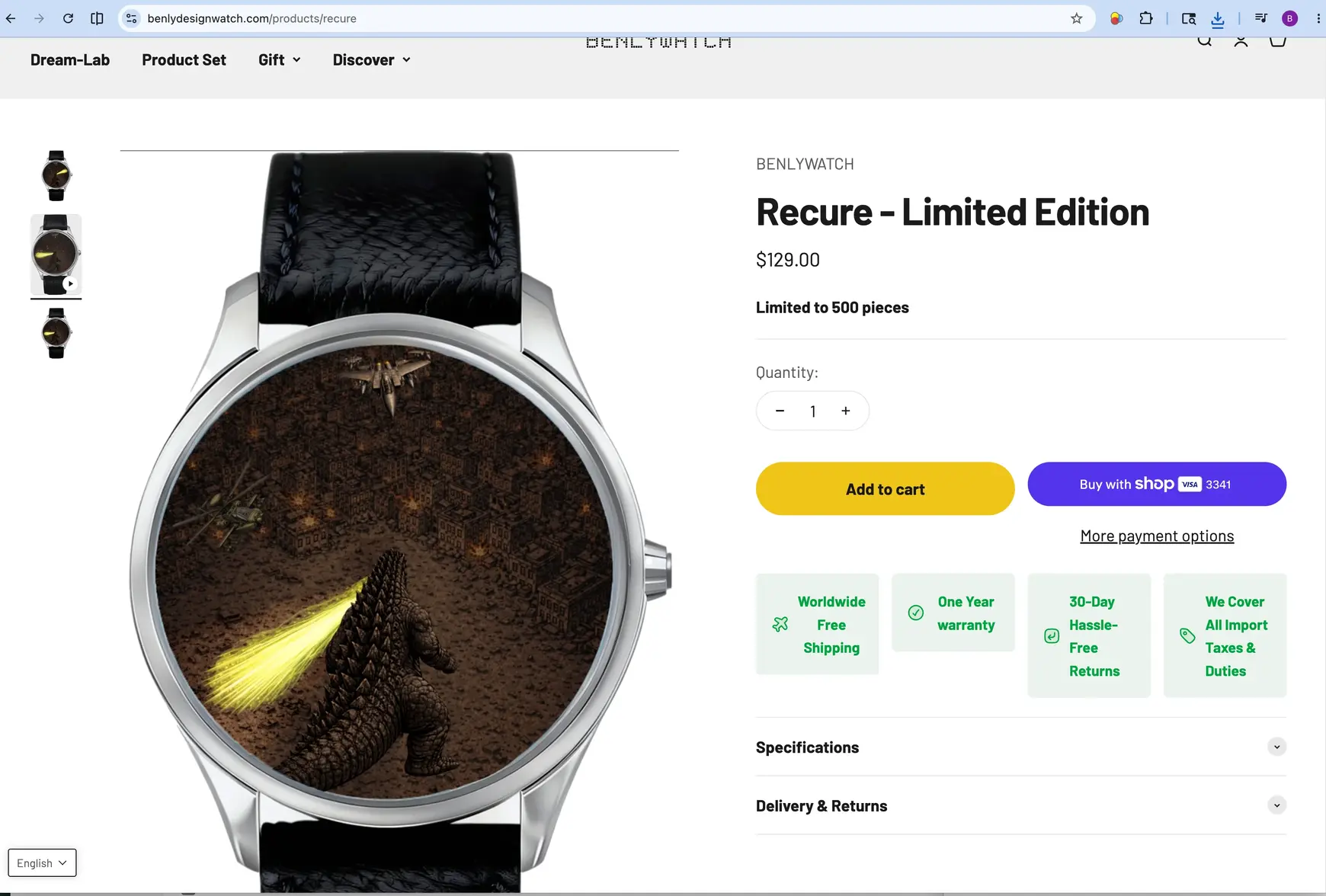Open the shopping cart icon
Screen dimensions: 1326x896
coord(1278,41)
